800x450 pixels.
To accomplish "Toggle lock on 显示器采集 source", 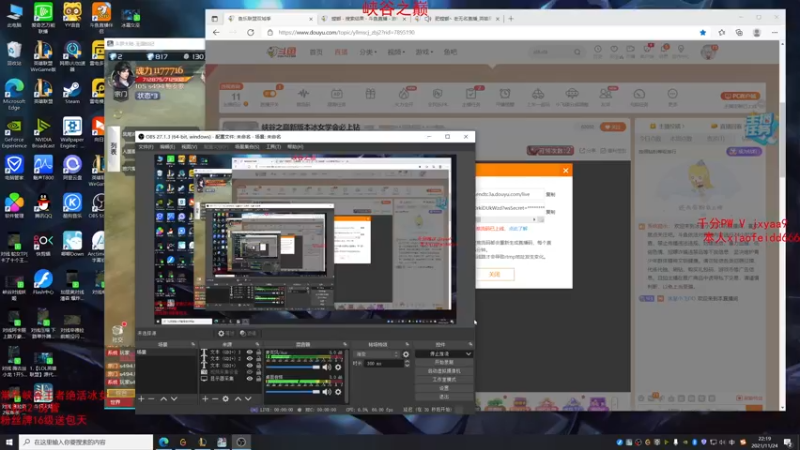I will 258,379.
